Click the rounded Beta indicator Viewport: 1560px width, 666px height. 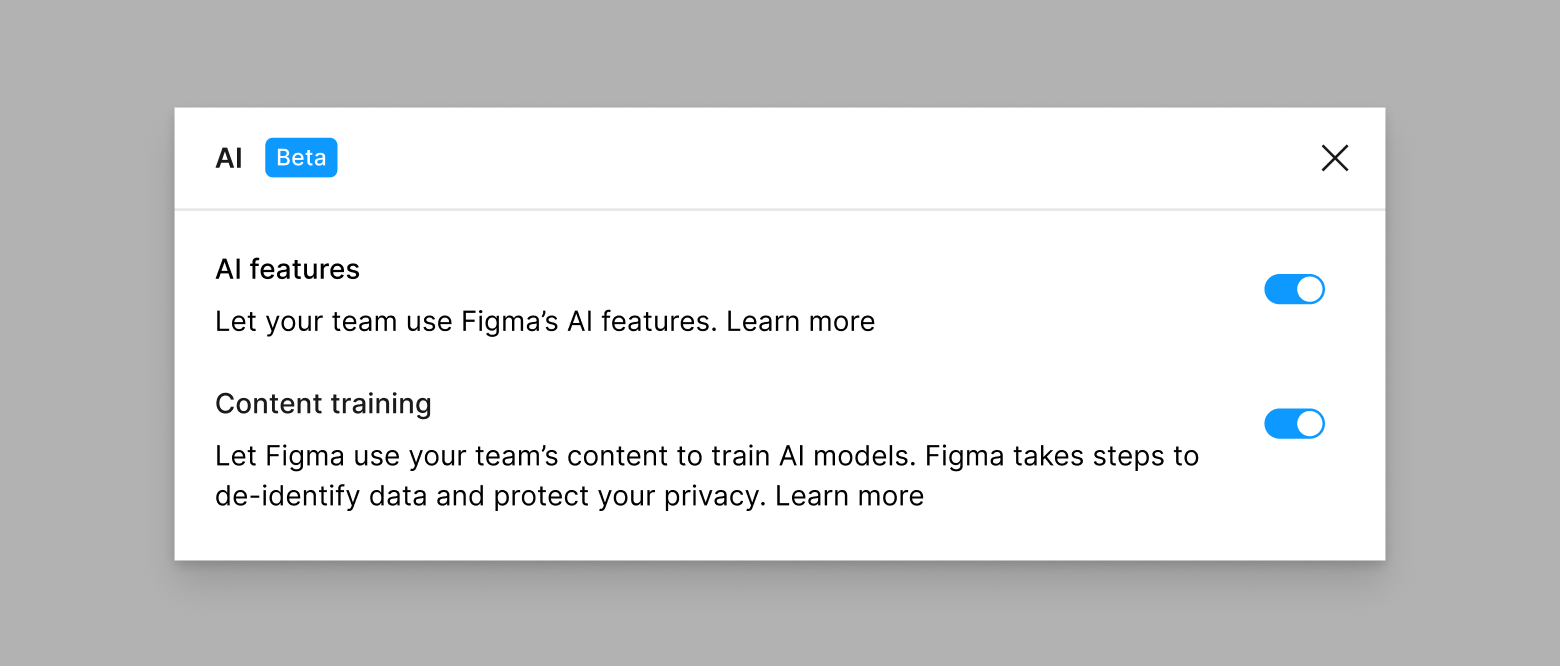click(x=301, y=157)
